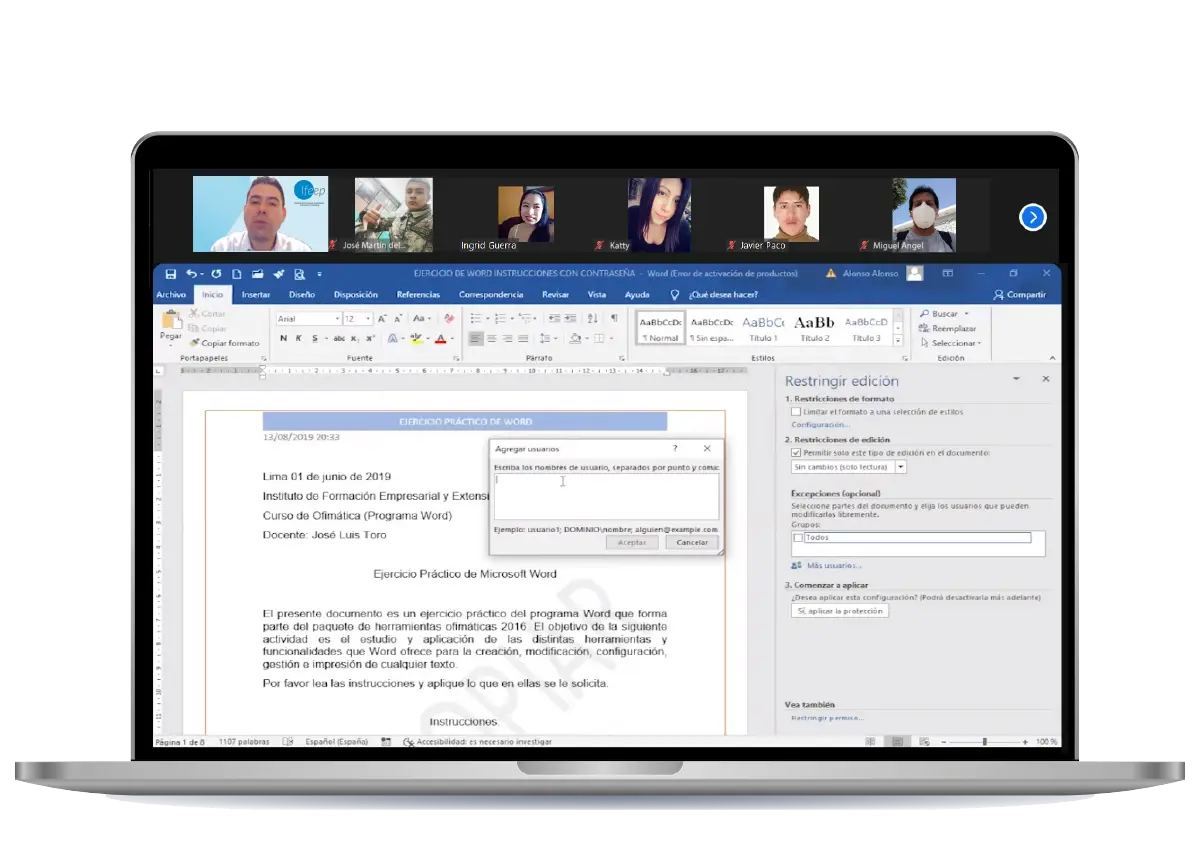Click Copiar formato brush
This screenshot has width=1201, height=861.
point(224,343)
